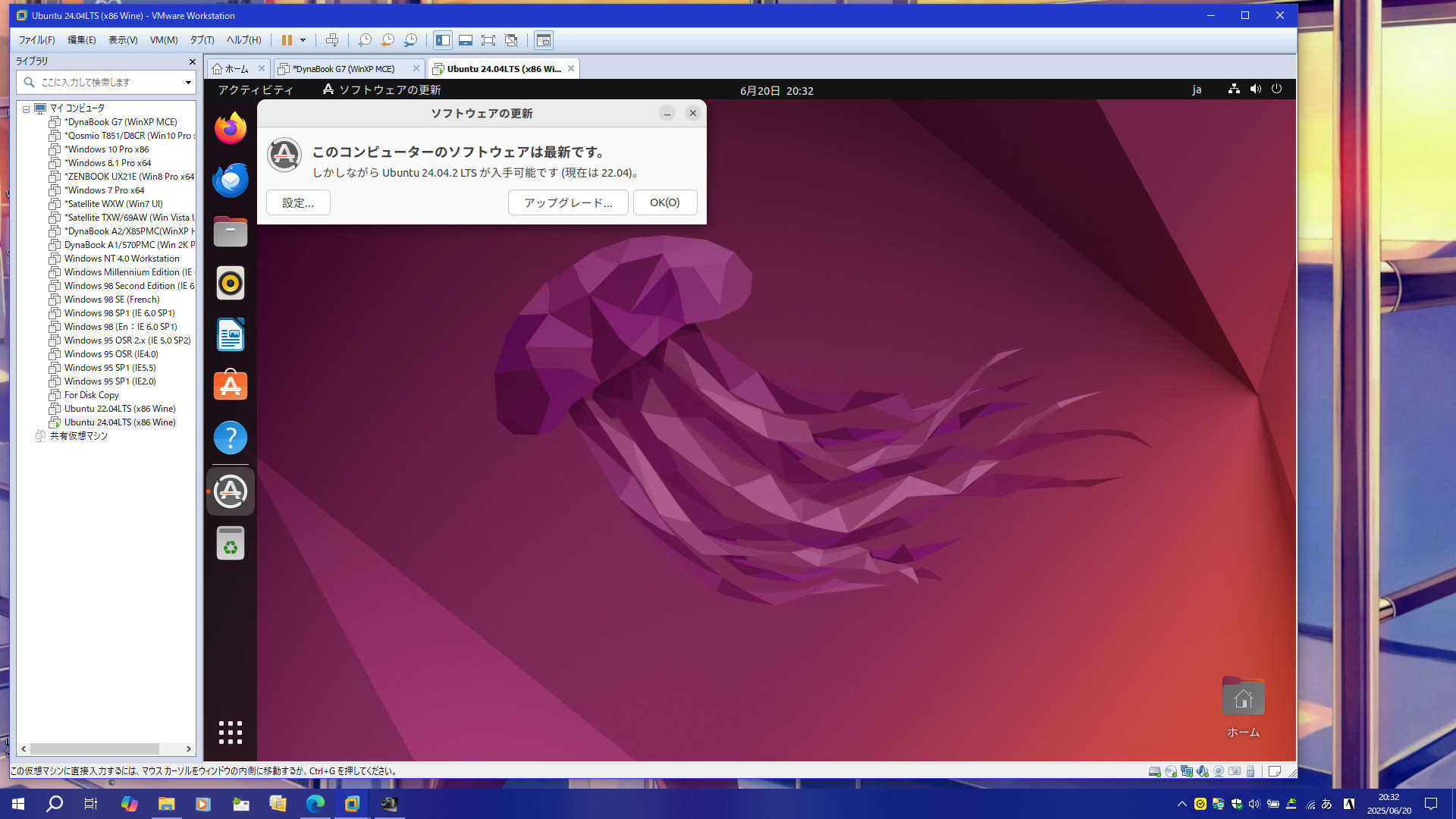The image size is (1456, 819).
Task: Take a snapshot of the virtual machine
Action: point(365,40)
